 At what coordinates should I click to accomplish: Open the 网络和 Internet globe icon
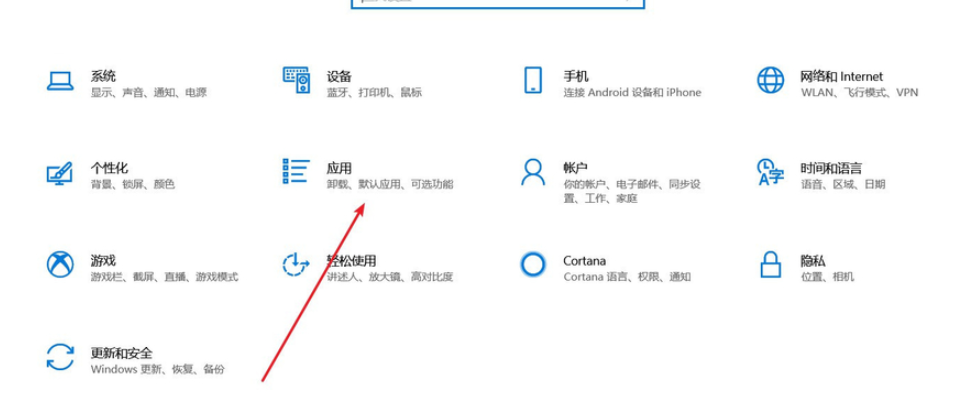coord(770,80)
